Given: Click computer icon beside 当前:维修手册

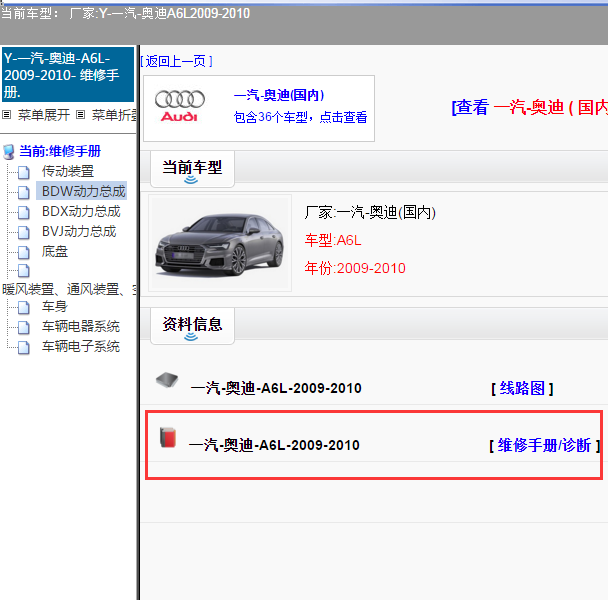Looking at the screenshot, I should [9, 152].
